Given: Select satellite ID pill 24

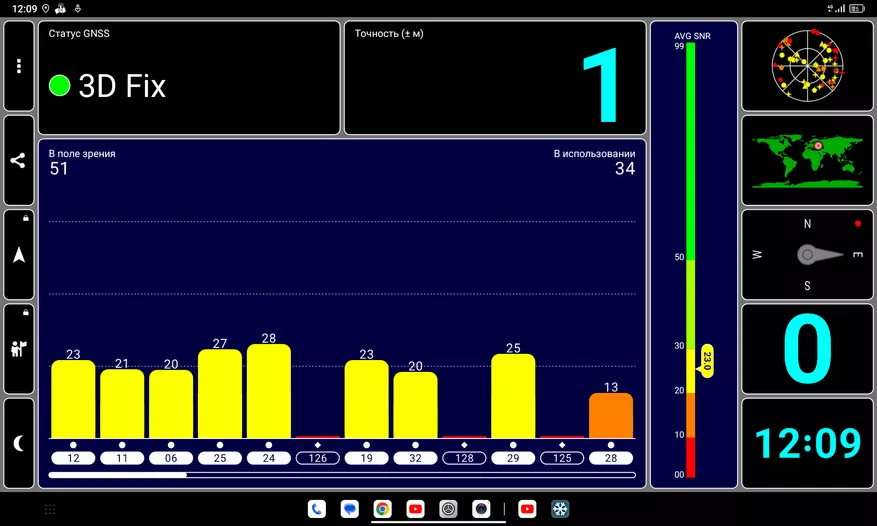Looking at the screenshot, I should (269, 458).
